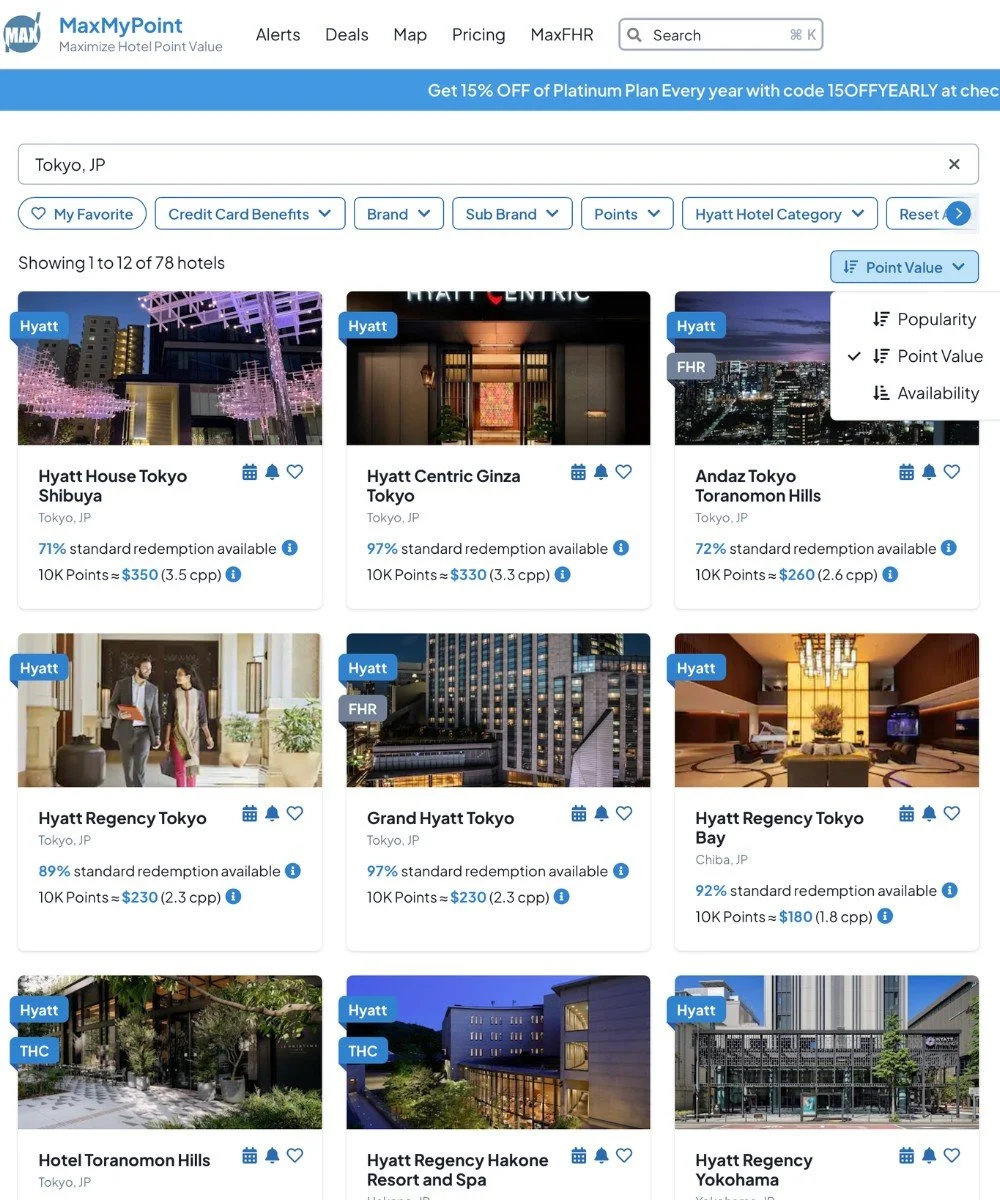
Task: Set alert bell for Hotel Toranomon Hills
Action: click(x=272, y=1156)
